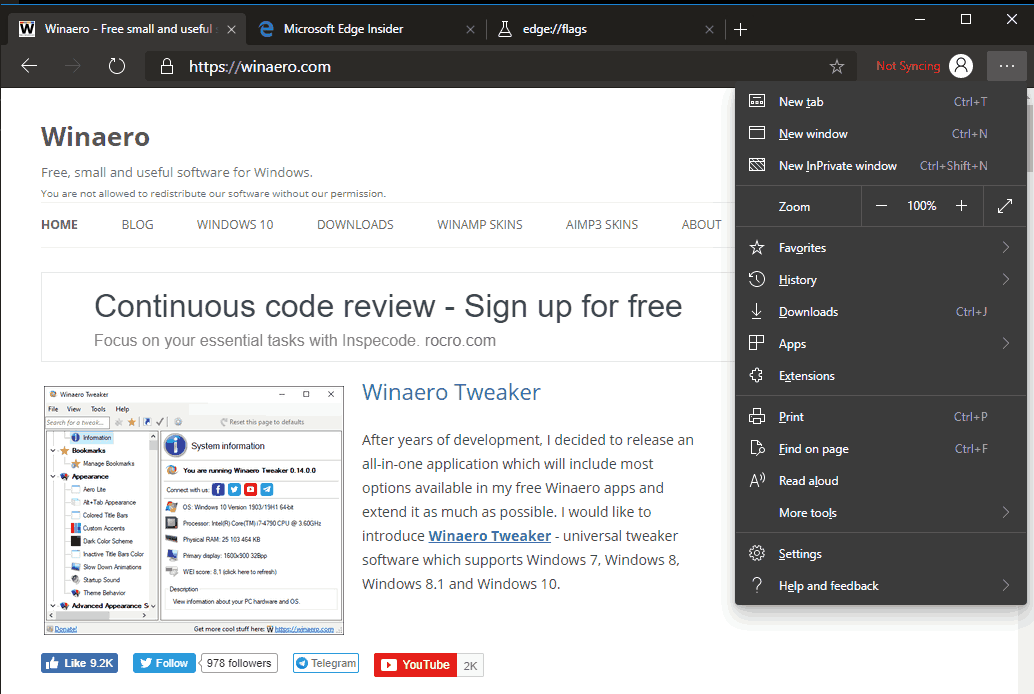
Task: Start Read aloud from the menu
Action: (881, 481)
